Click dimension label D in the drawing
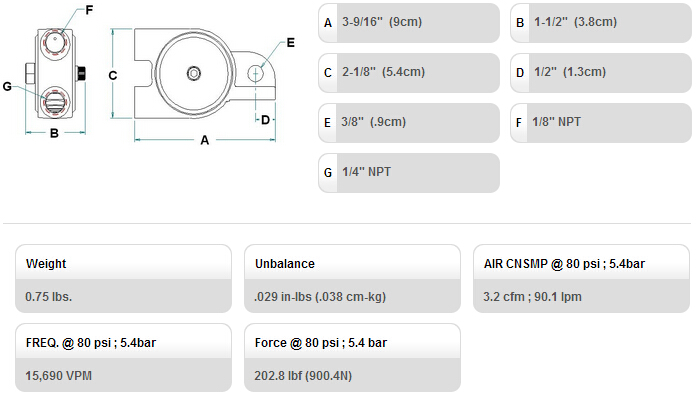Screen dimensions: 698x397 pos(265,120)
